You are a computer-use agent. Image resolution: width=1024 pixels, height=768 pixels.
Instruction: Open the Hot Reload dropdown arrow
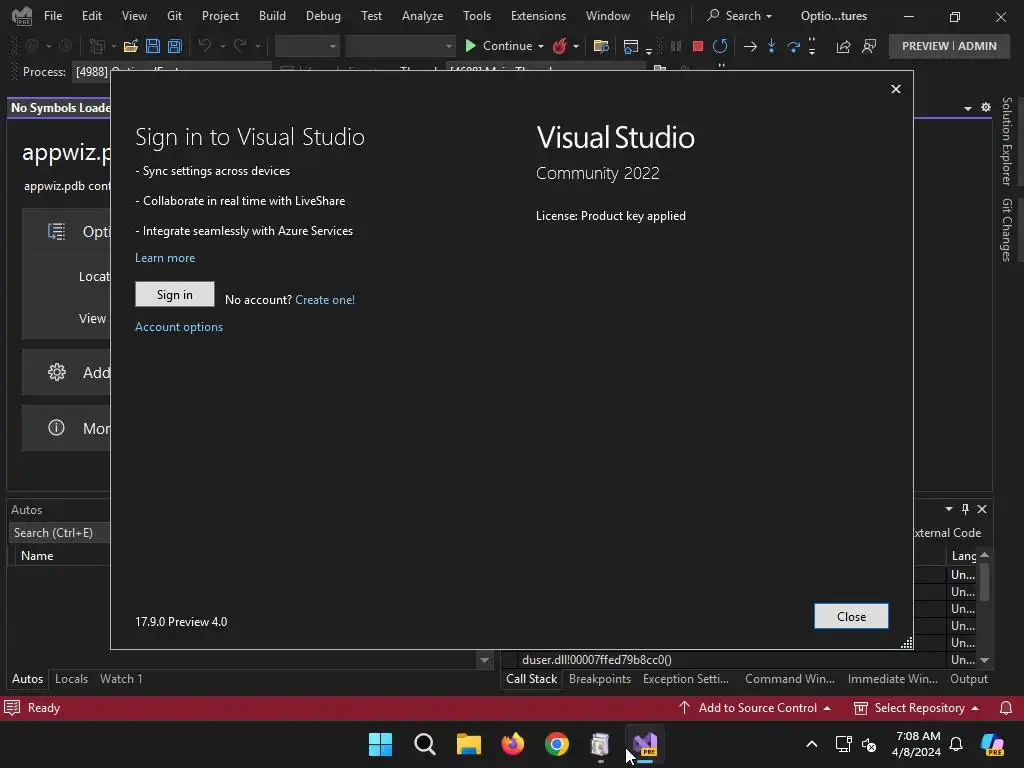coord(575,46)
